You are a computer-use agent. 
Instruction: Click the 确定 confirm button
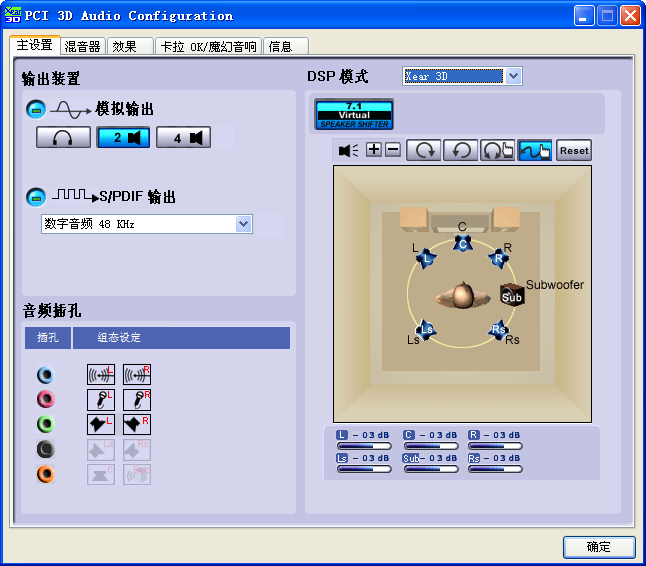pos(599,547)
